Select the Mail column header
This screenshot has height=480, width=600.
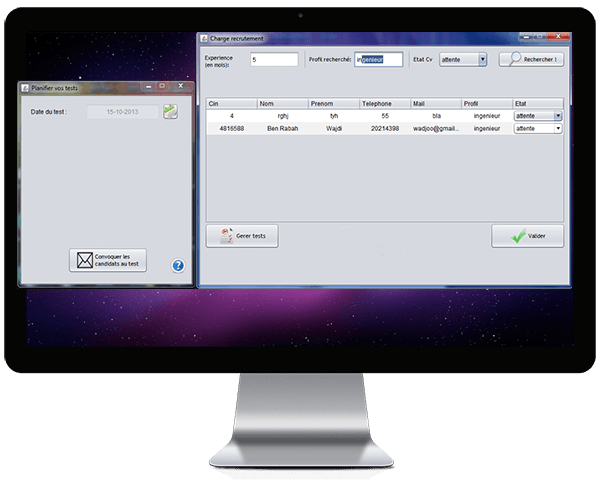(435, 103)
